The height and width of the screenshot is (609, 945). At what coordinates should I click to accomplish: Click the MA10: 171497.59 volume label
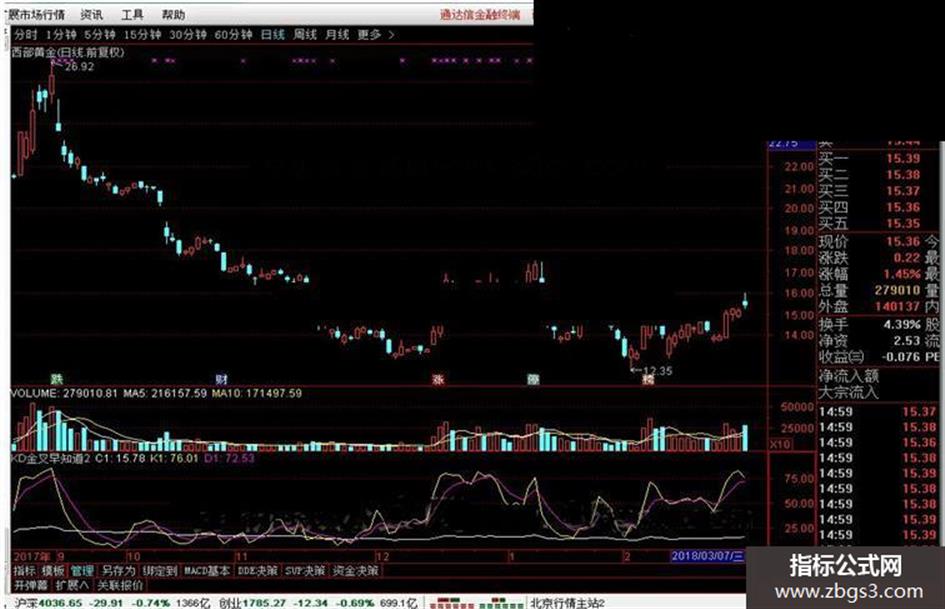point(257,393)
